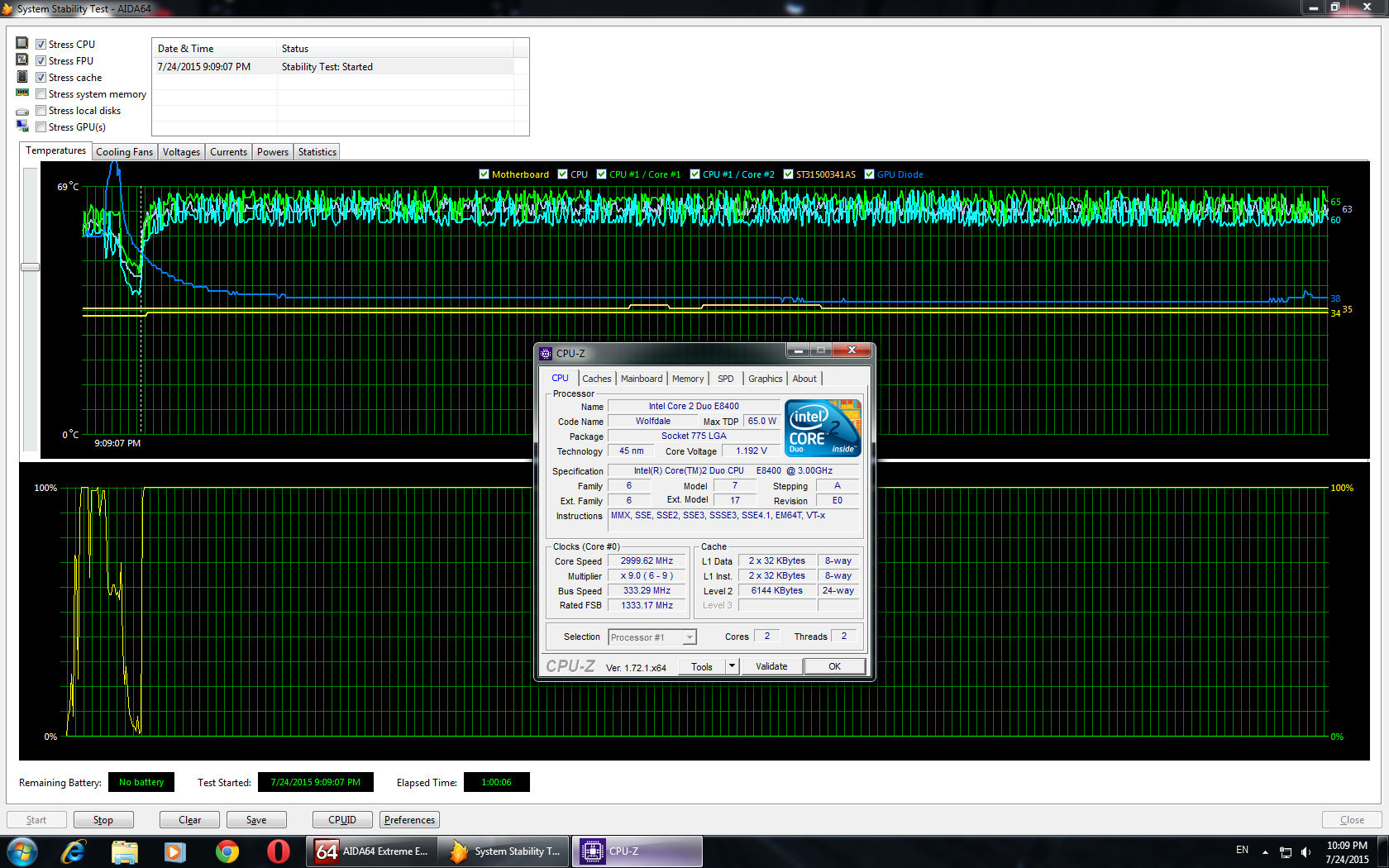Open Windows Explorer folder icon
The width and height of the screenshot is (1389, 868).
point(125,851)
